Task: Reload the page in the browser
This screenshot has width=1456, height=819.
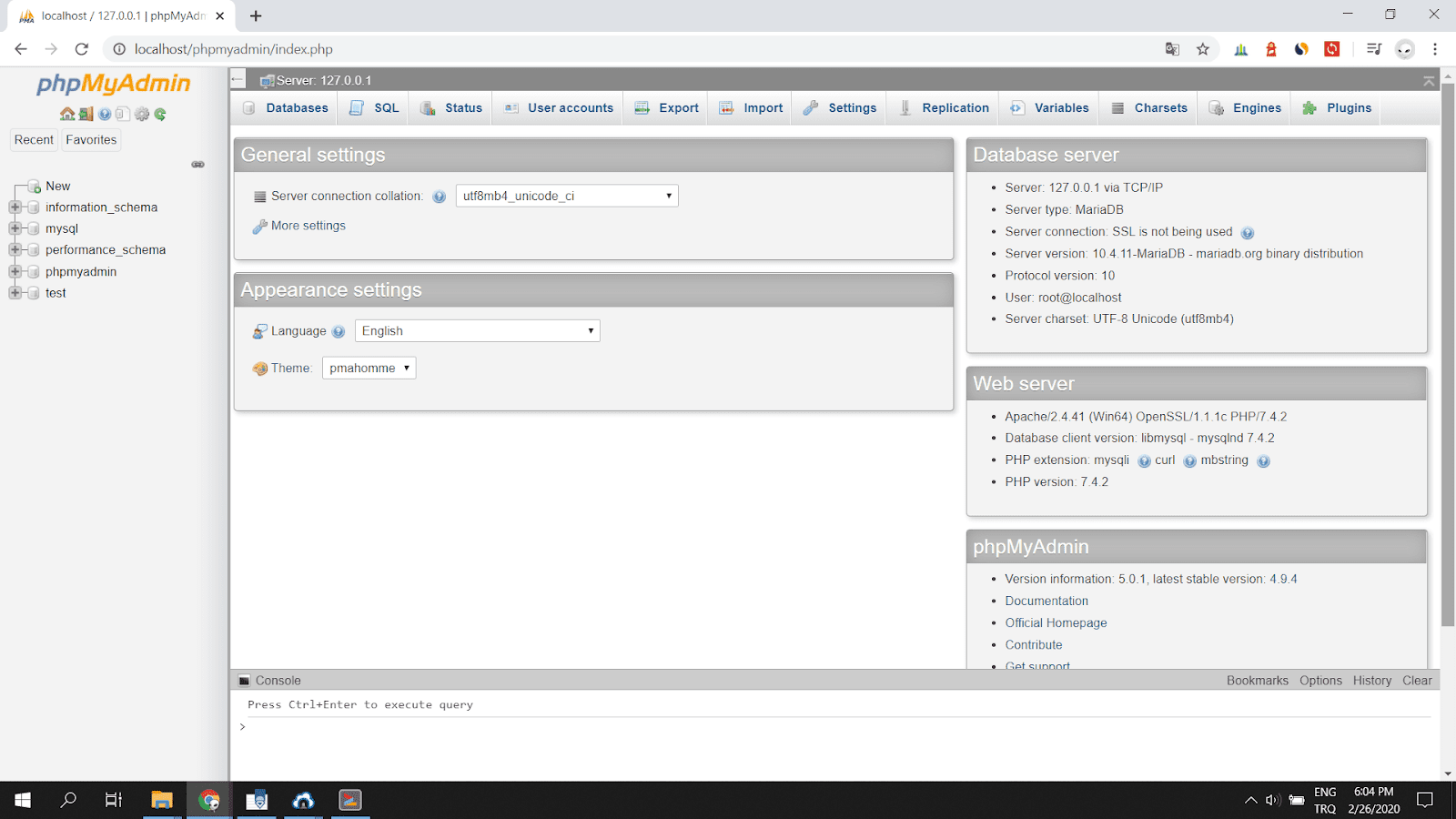Action: pyautogui.click(x=82, y=49)
